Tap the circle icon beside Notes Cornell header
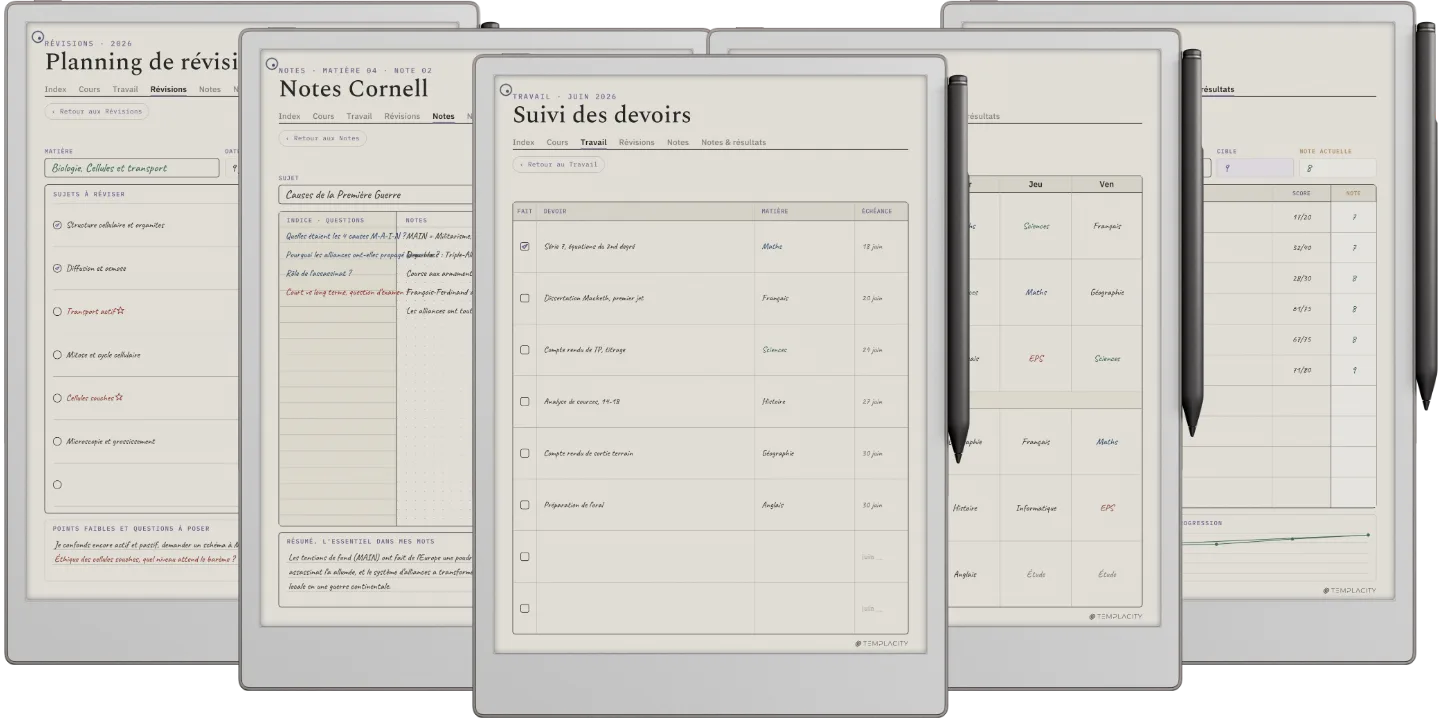 tap(271, 64)
